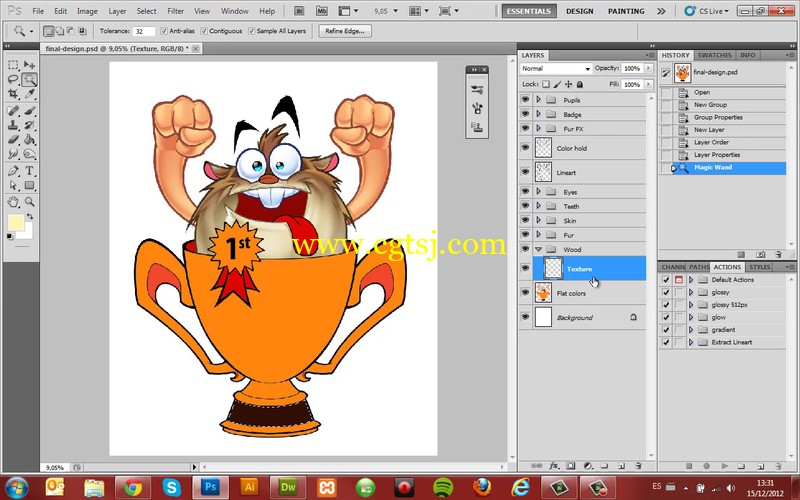Select the Rectangular Marquee tool
Viewport: 800px width, 500px height.
click(13, 65)
